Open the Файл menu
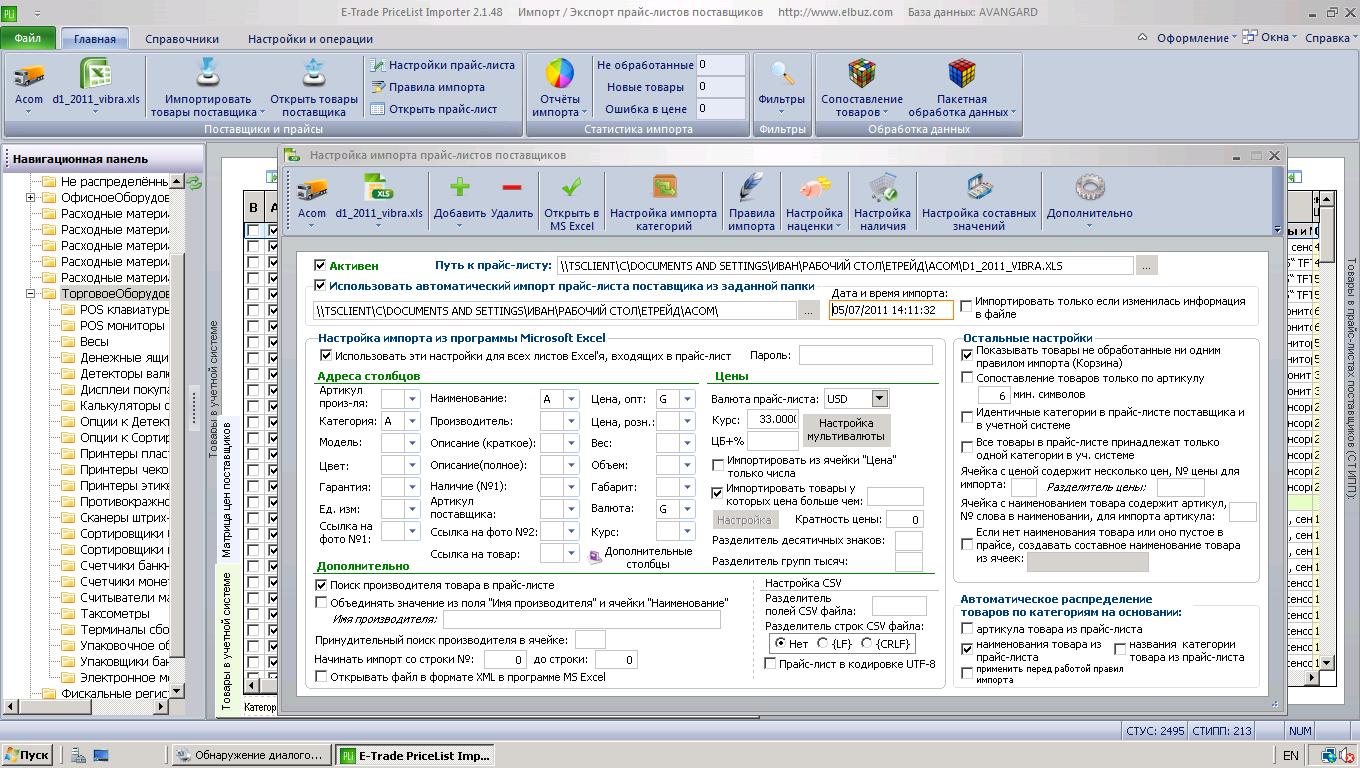1360x768 pixels. pyautogui.click(x=28, y=39)
